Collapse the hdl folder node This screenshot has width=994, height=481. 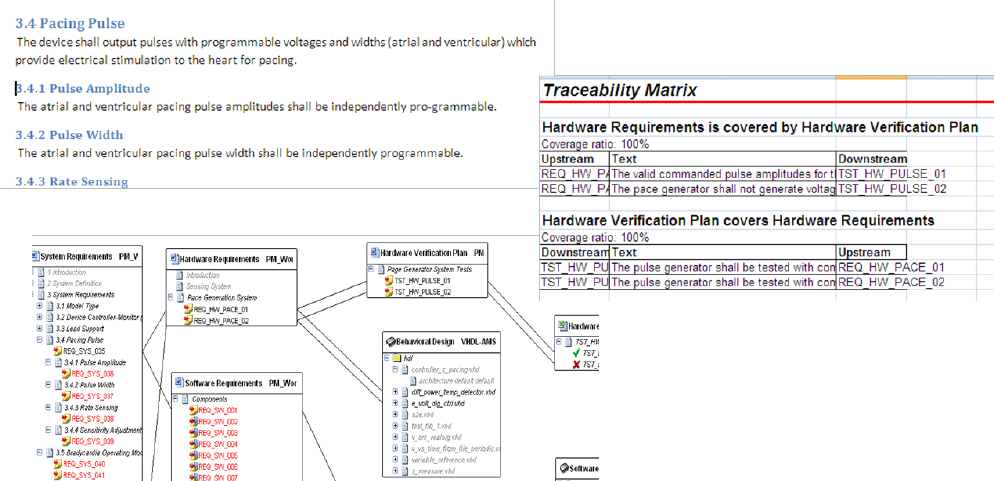387,358
